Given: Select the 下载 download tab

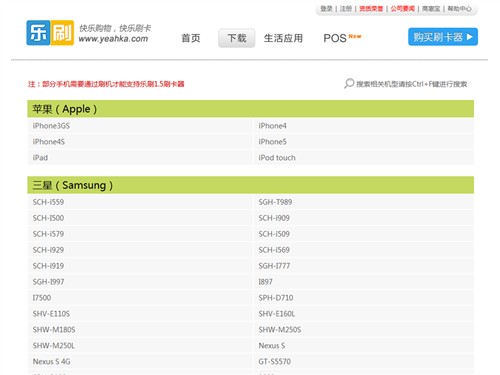Looking at the screenshot, I should click(x=237, y=38).
